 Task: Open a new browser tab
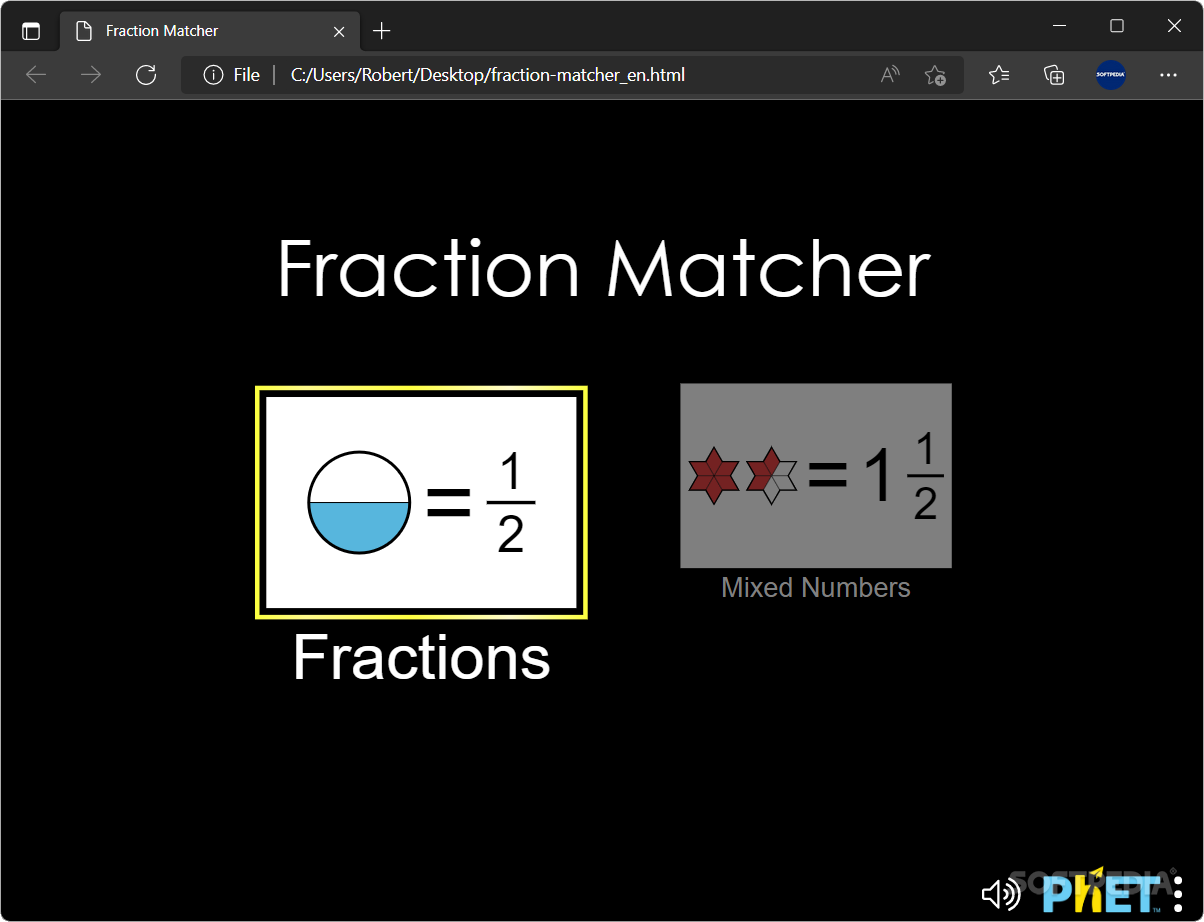[381, 31]
